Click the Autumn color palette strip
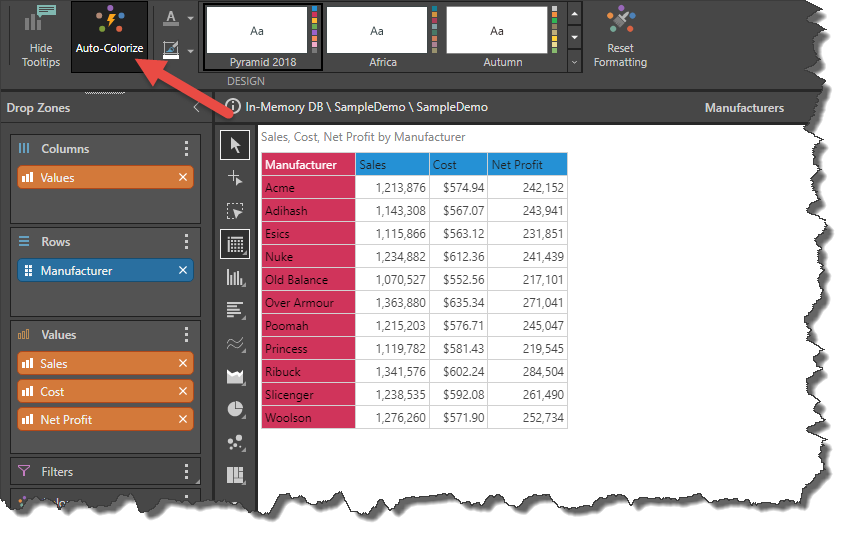Viewport: 849px width, 535px height. tap(554, 30)
